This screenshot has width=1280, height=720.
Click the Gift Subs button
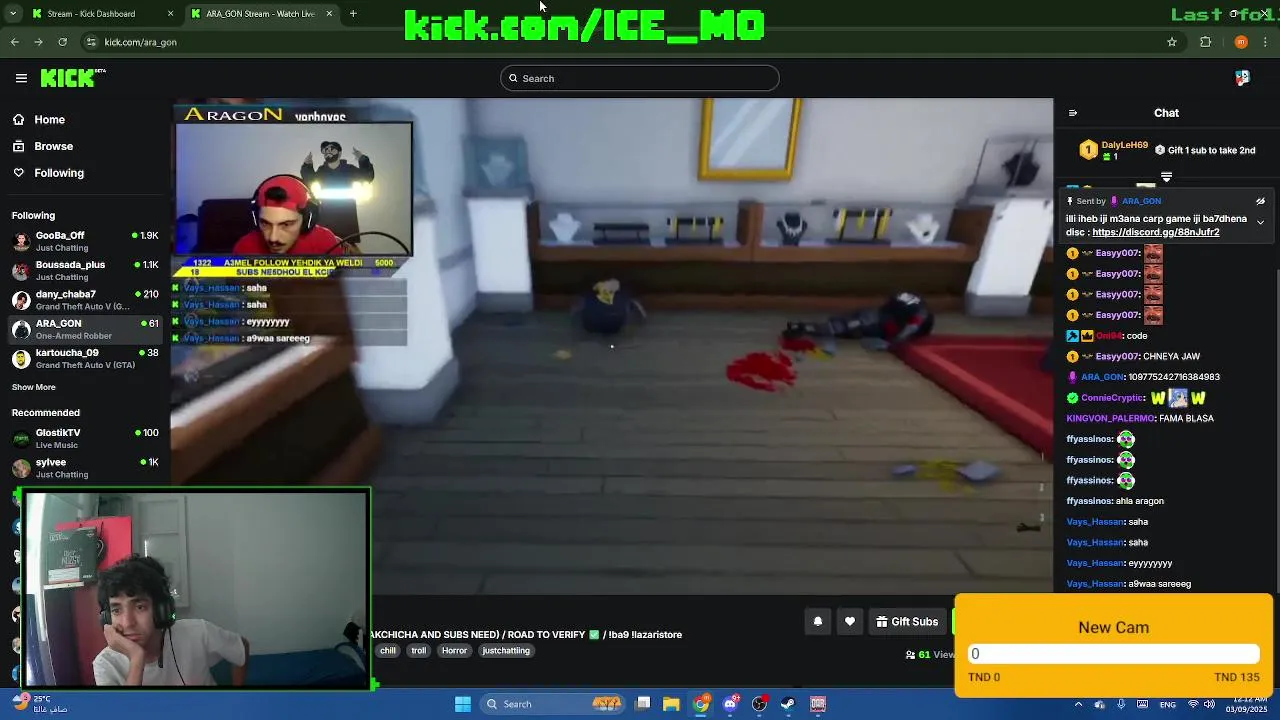click(907, 622)
